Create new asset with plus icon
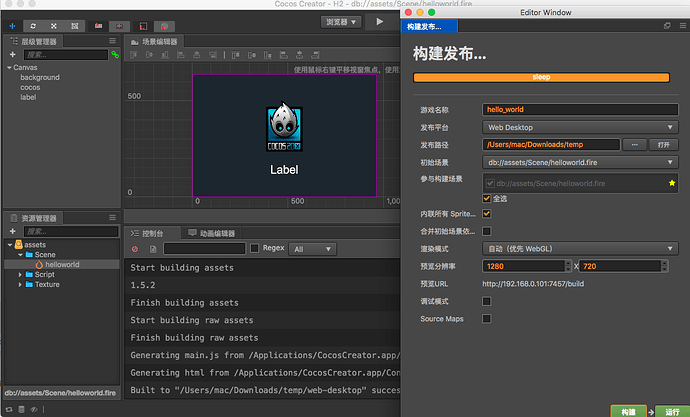Viewport: 690px width, 417px height. 14,232
